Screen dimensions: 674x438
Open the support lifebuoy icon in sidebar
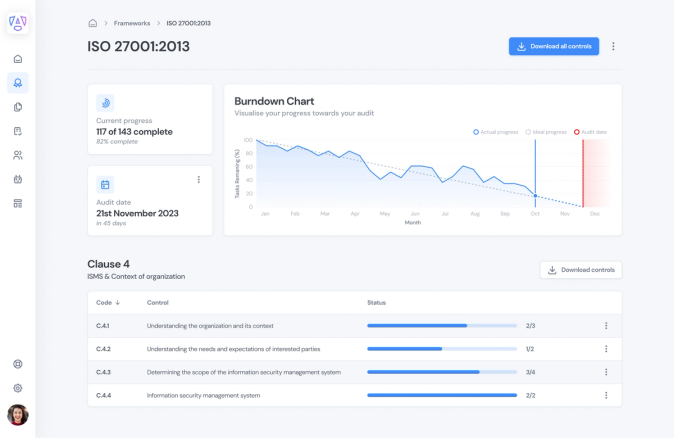pos(18,364)
